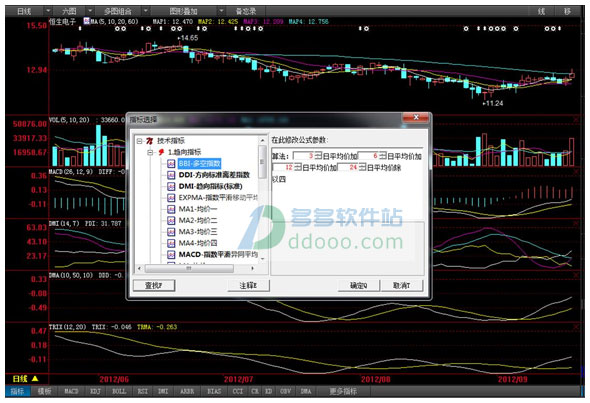Click the DDI indicator's icon

coord(171,175)
